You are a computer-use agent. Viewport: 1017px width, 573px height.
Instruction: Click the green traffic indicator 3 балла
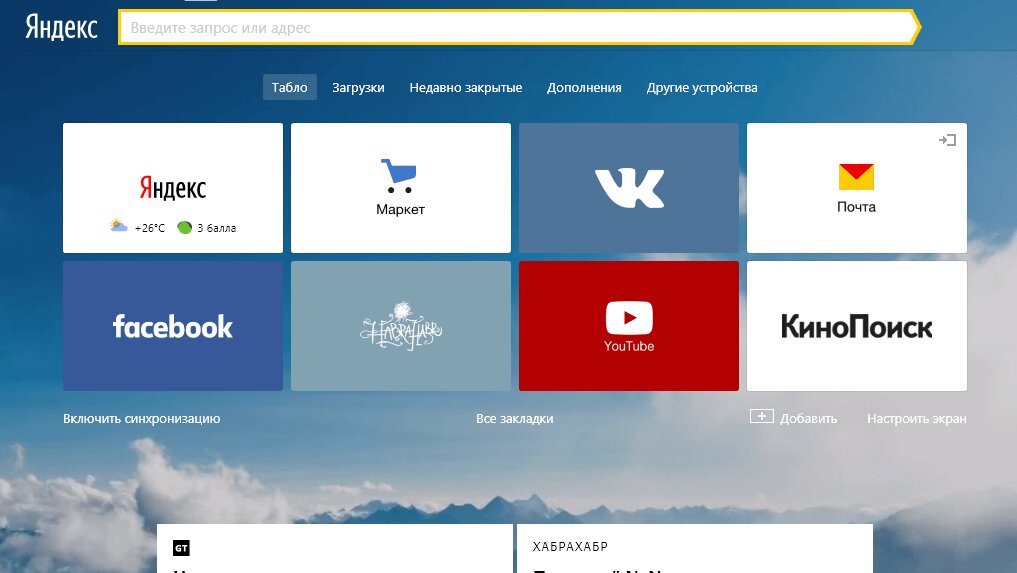point(185,227)
